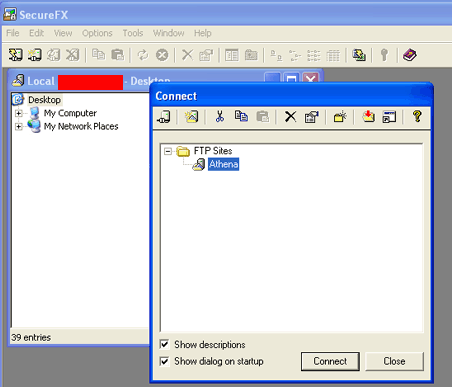Expand My Network Places in Local tree
452x387 pixels.
(19, 127)
